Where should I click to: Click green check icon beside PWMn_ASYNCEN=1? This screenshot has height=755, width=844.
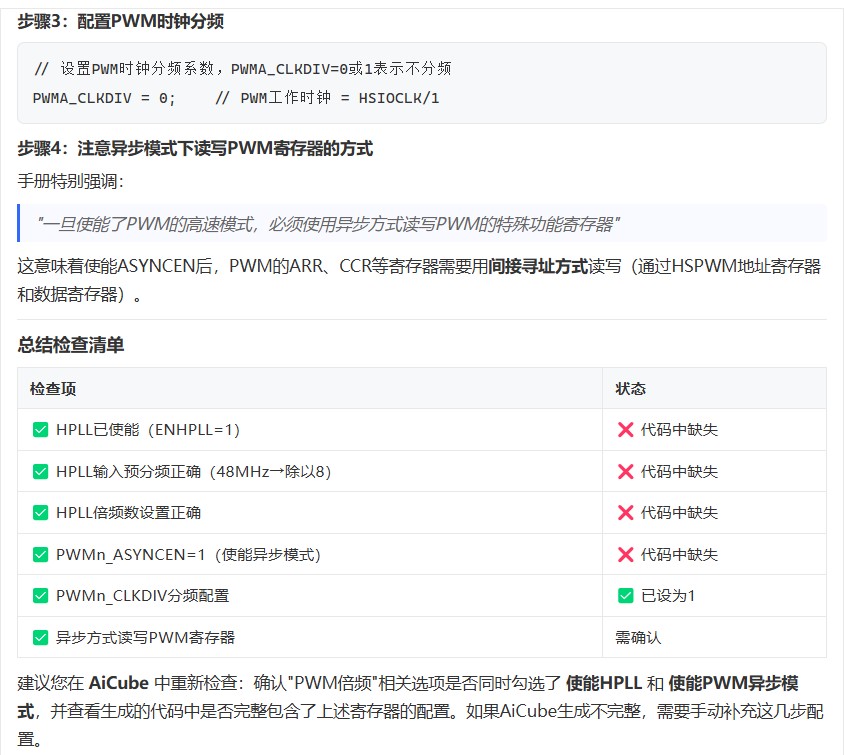pos(40,554)
